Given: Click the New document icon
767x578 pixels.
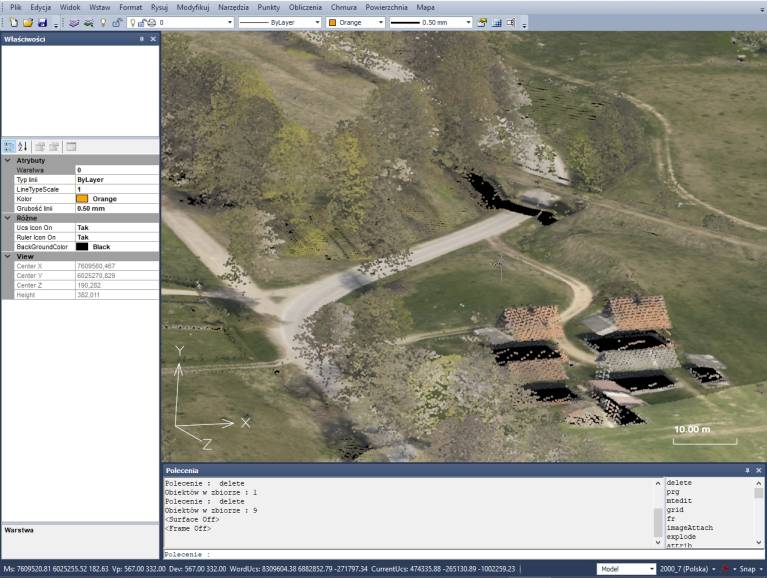Looking at the screenshot, I should click(x=14, y=22).
